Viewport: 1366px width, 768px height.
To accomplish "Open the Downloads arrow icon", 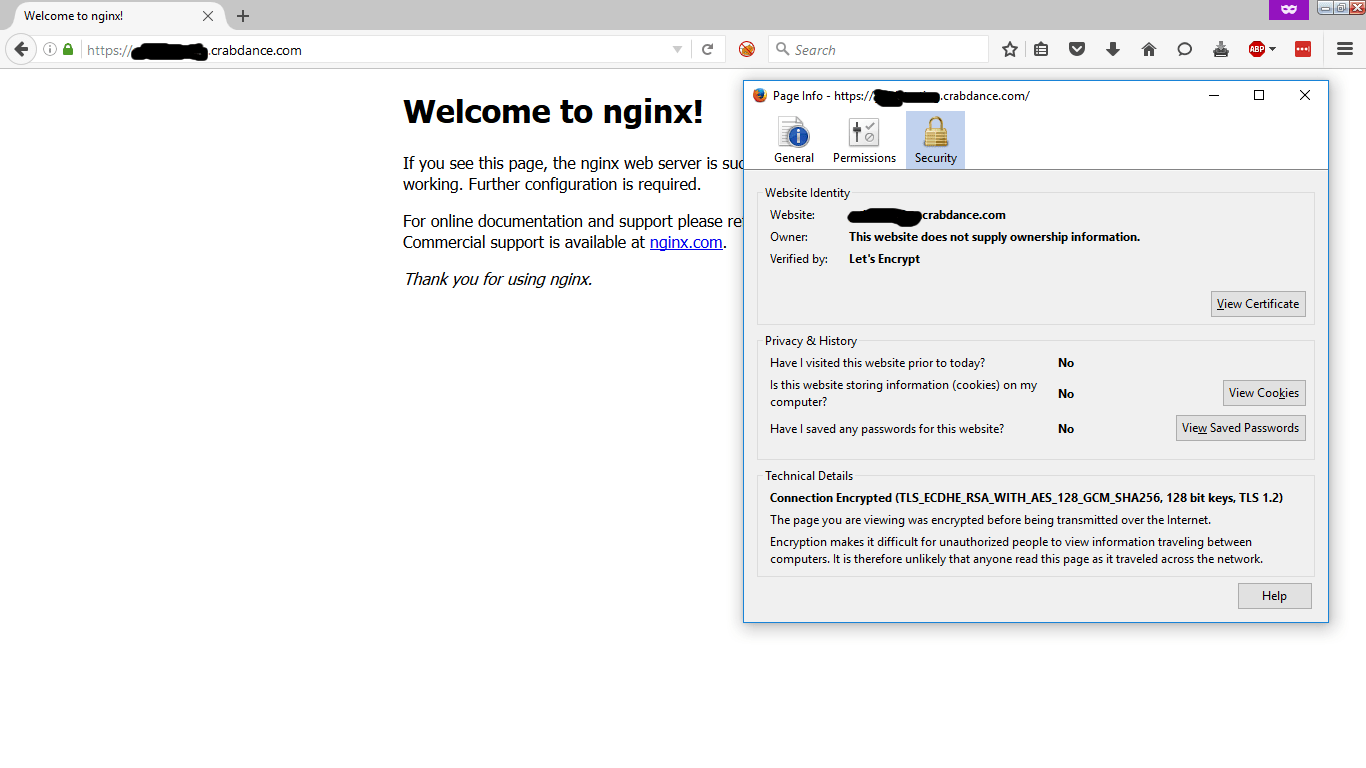I will (x=1113, y=50).
